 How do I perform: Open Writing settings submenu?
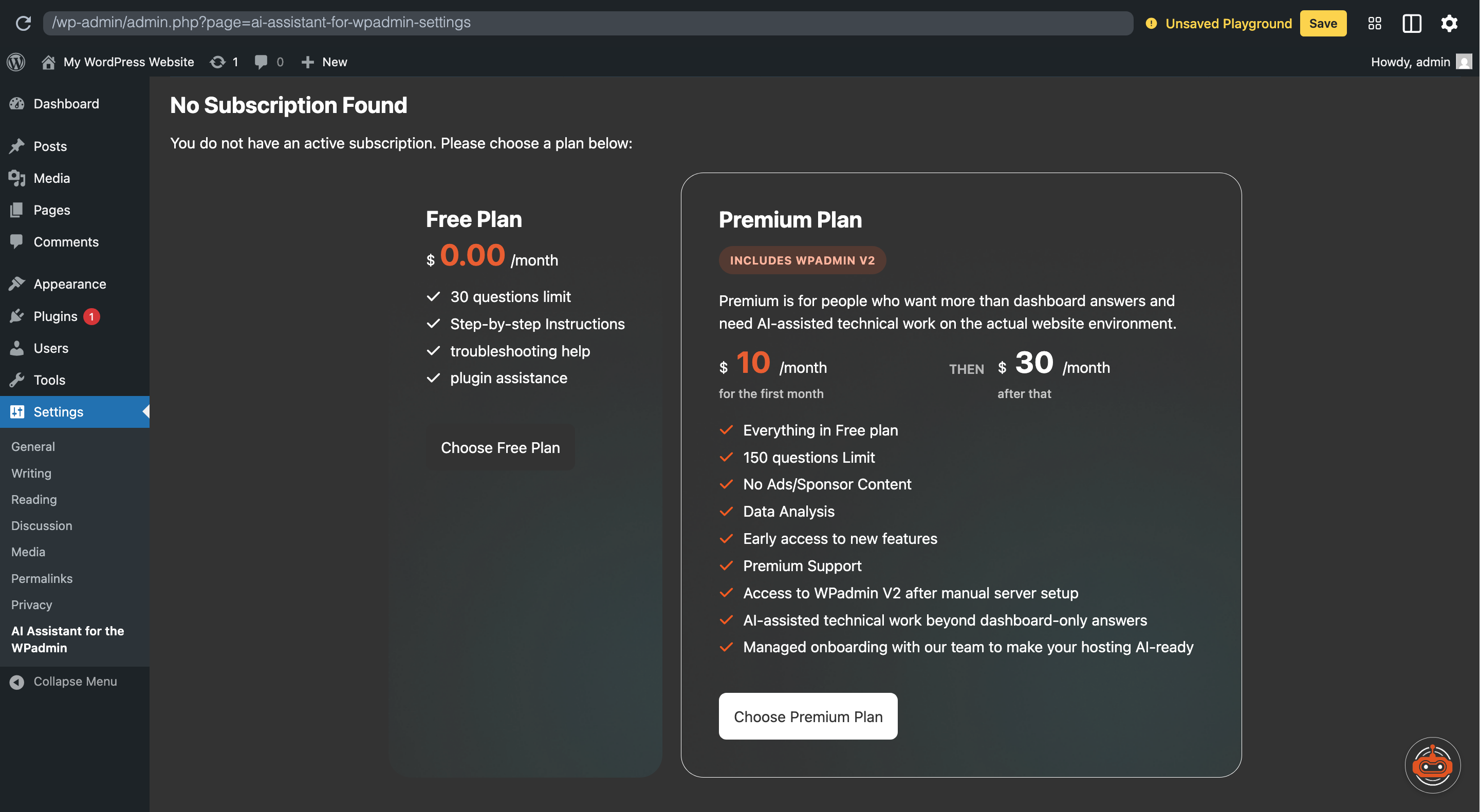(31, 473)
